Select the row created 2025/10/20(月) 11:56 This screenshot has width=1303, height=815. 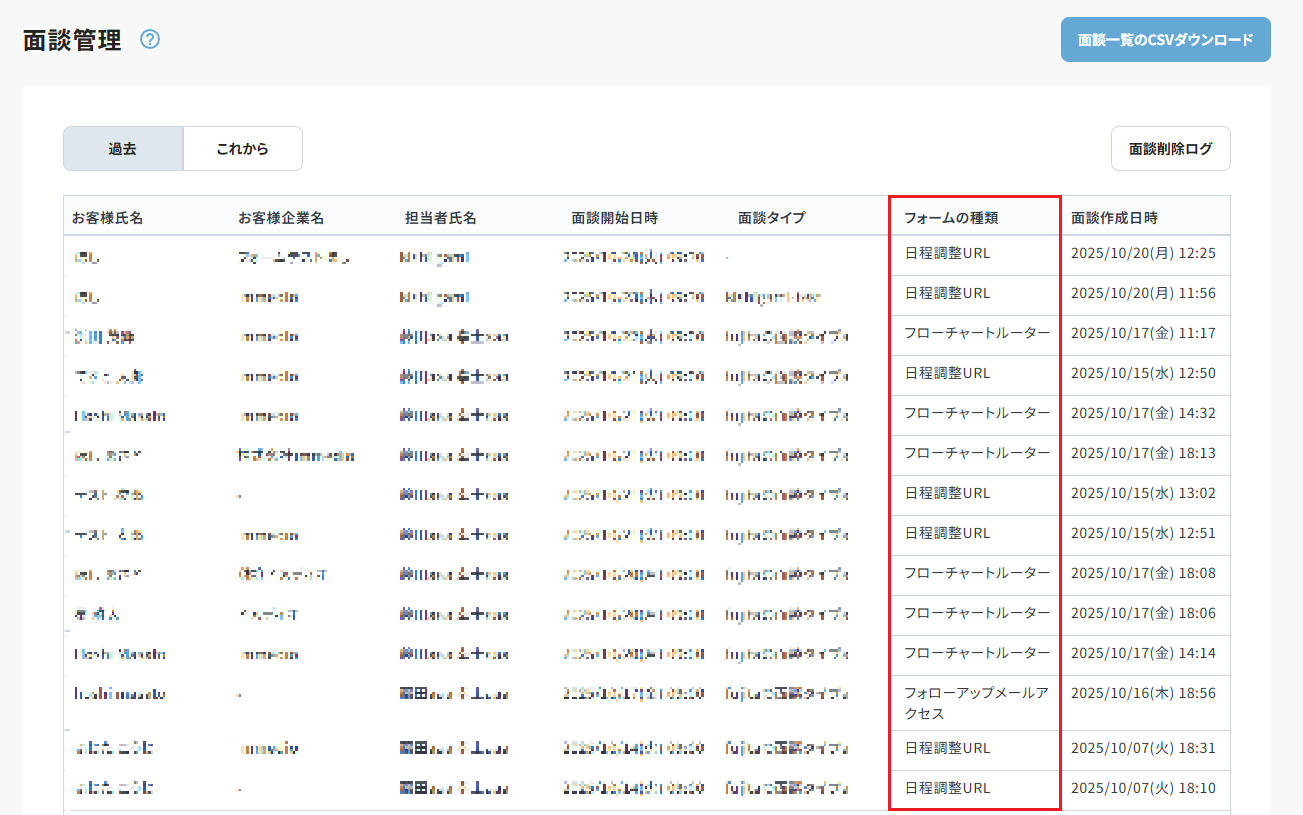(x=1143, y=294)
